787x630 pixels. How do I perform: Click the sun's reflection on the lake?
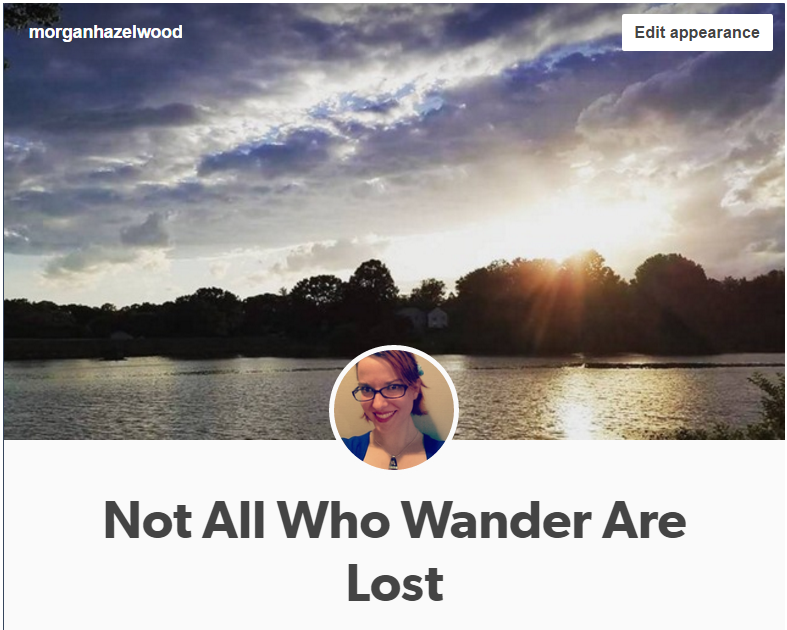point(576,402)
